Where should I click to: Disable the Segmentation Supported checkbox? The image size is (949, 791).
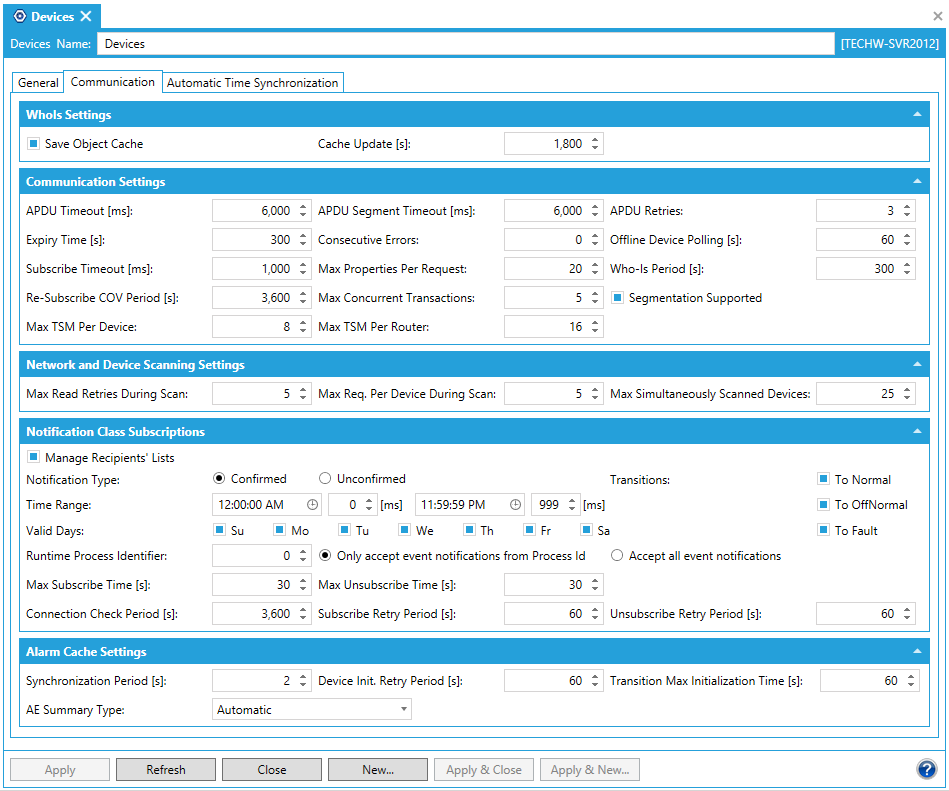point(617,298)
